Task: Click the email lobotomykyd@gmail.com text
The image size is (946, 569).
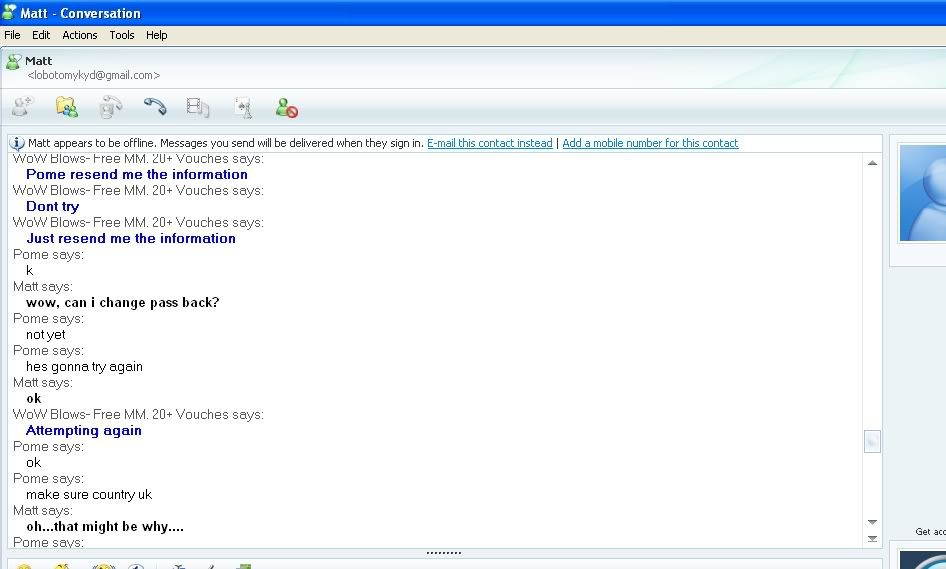Action: (94, 75)
